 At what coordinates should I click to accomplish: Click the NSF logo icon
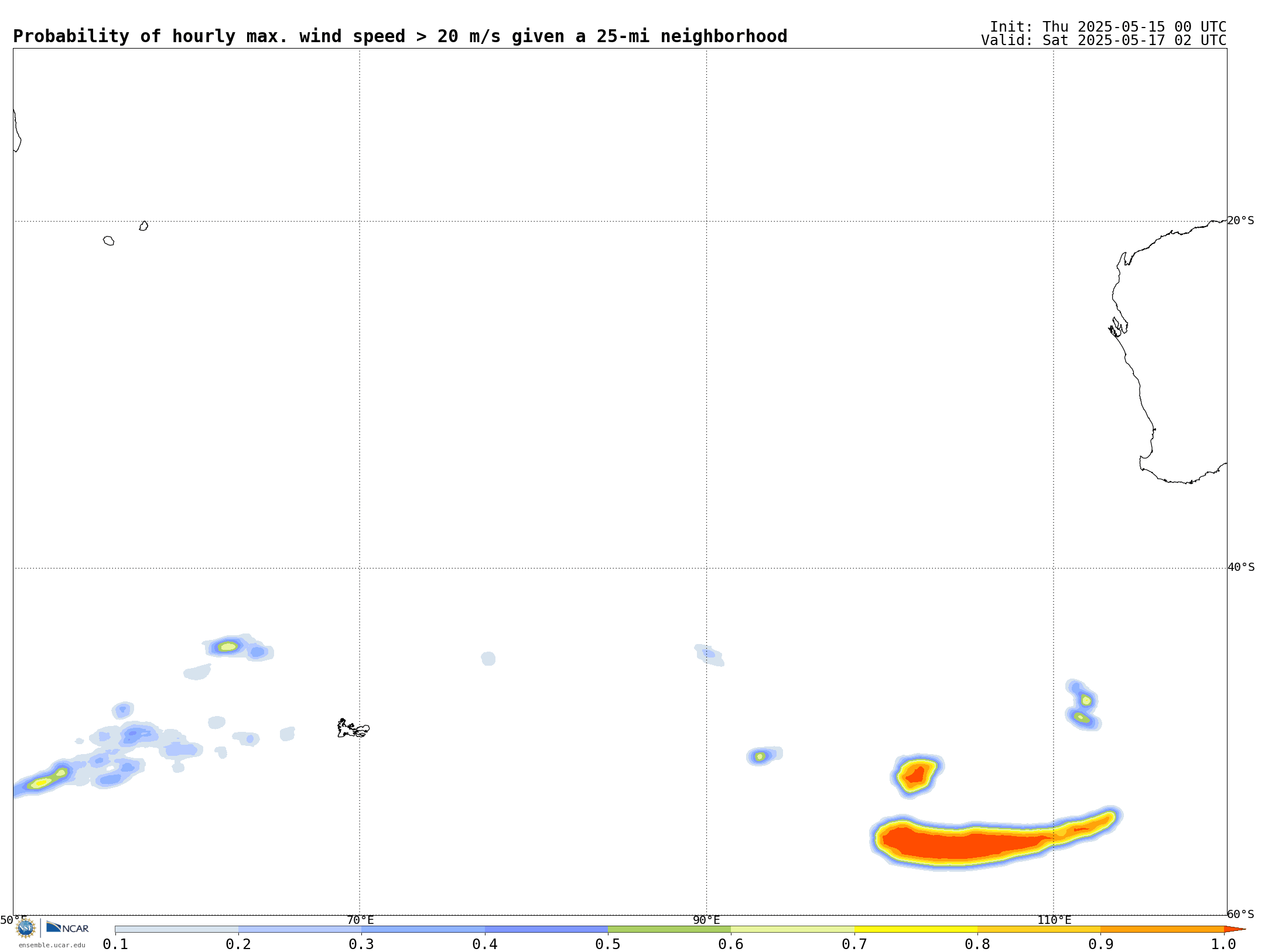coord(26,928)
